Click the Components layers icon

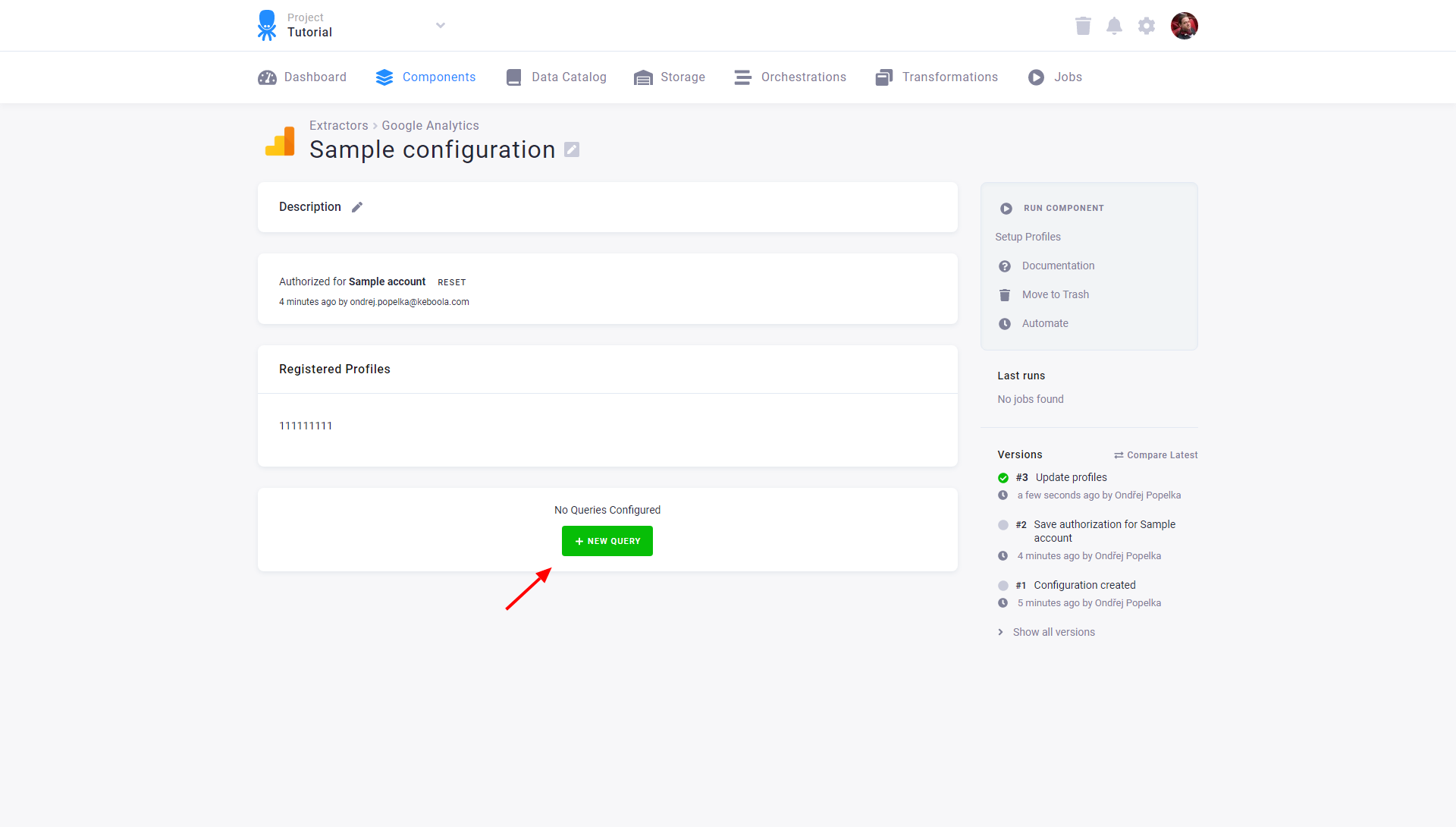pos(384,77)
